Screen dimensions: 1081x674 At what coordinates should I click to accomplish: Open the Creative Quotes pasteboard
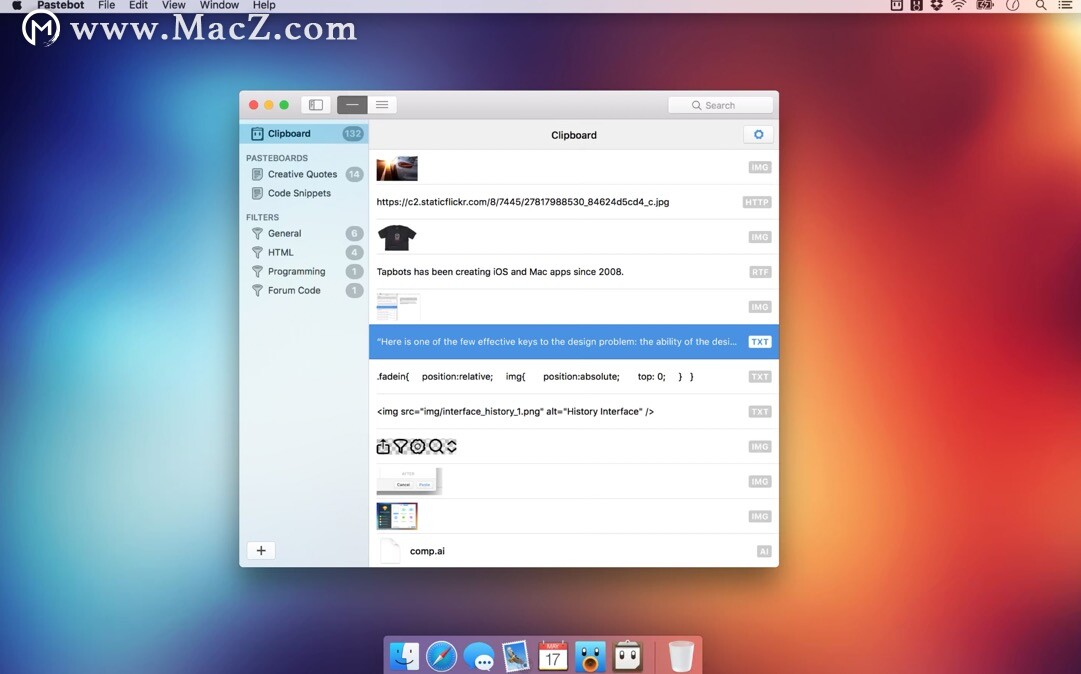(304, 174)
